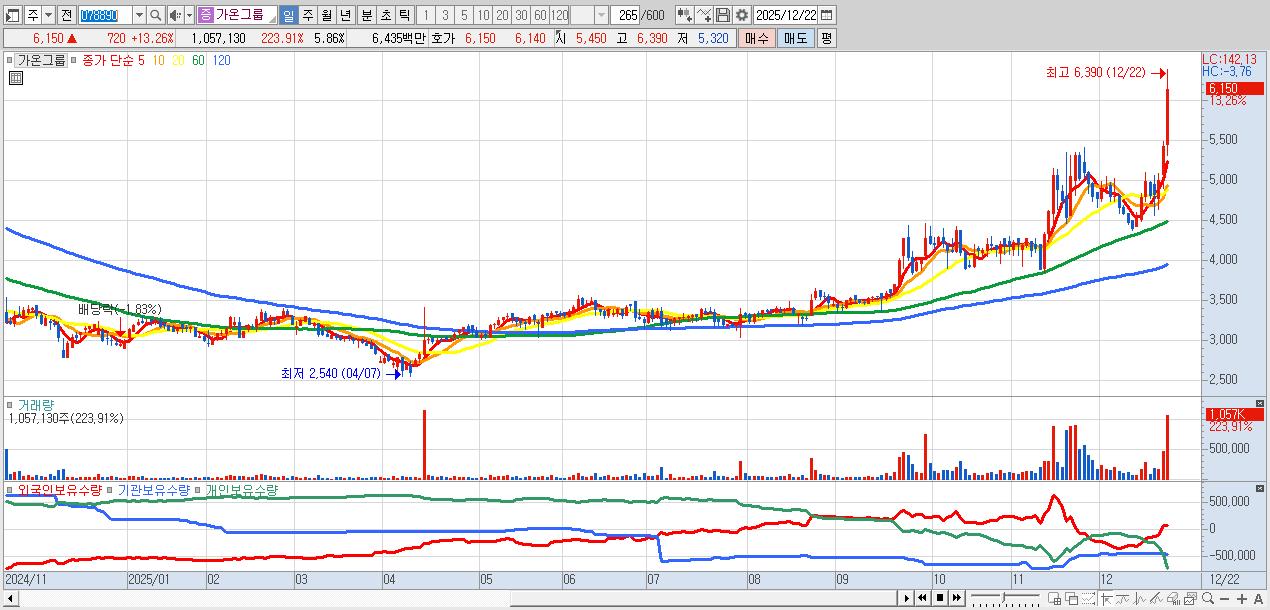Select interval preset 120
The image size is (1270, 610).
point(559,15)
